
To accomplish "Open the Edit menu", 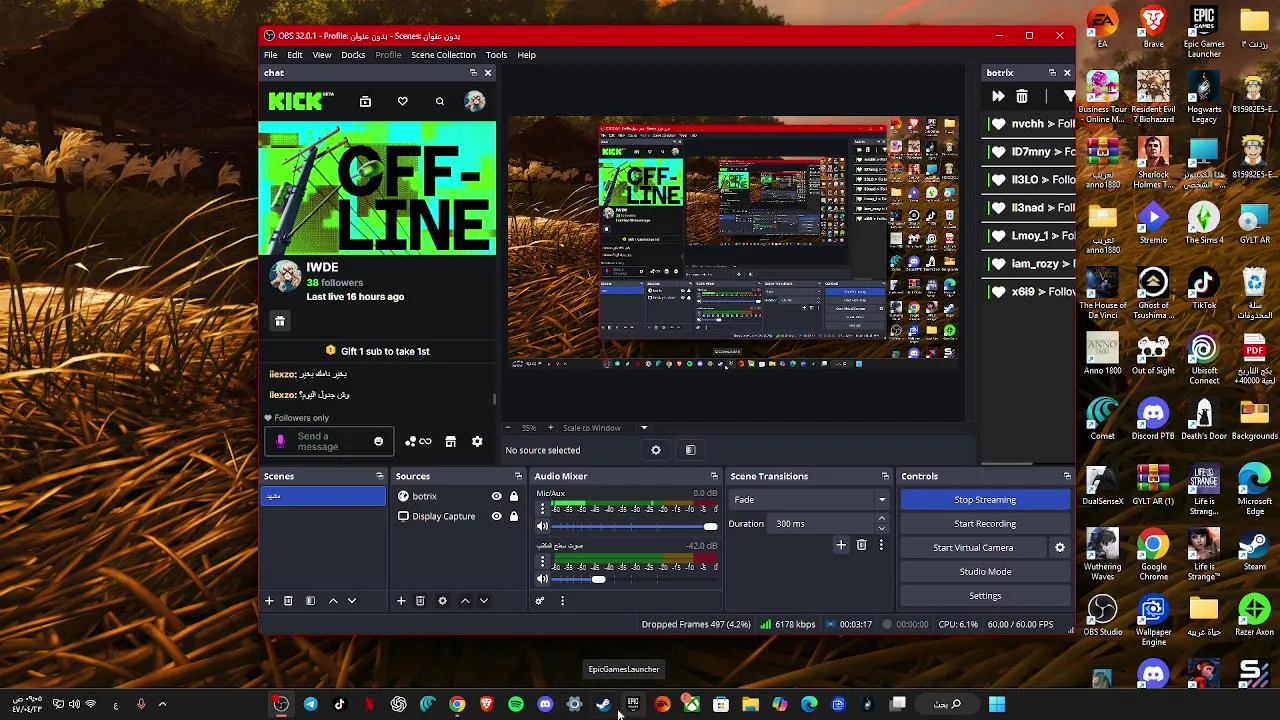I will tap(295, 55).
